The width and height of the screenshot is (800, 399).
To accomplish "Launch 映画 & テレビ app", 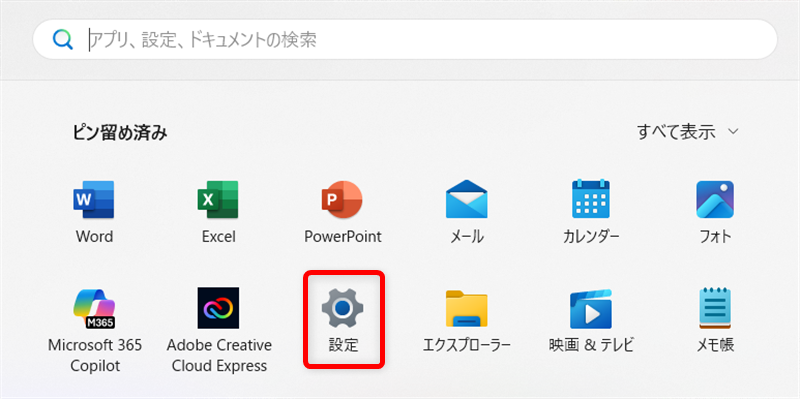I will pos(591,308).
